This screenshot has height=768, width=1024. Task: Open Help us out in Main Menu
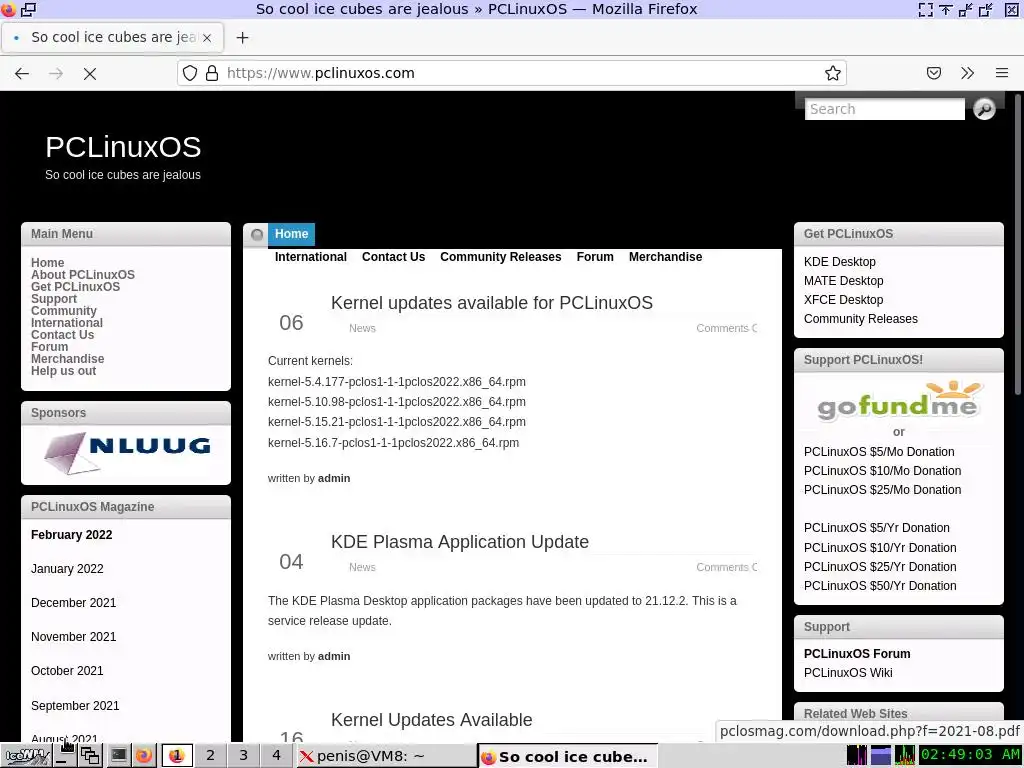[63, 371]
